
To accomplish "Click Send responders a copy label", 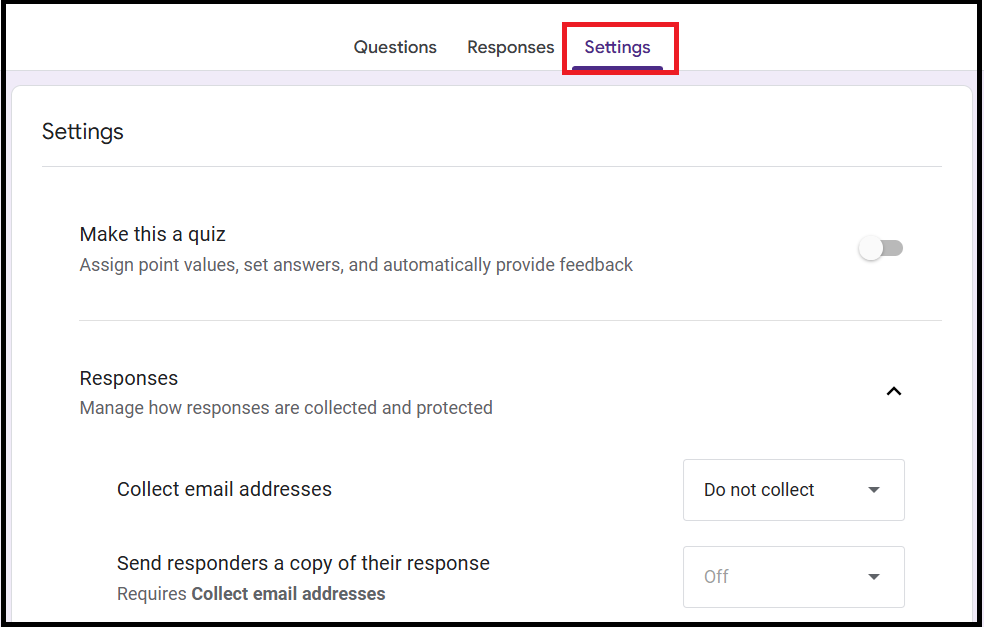I will coord(303,563).
